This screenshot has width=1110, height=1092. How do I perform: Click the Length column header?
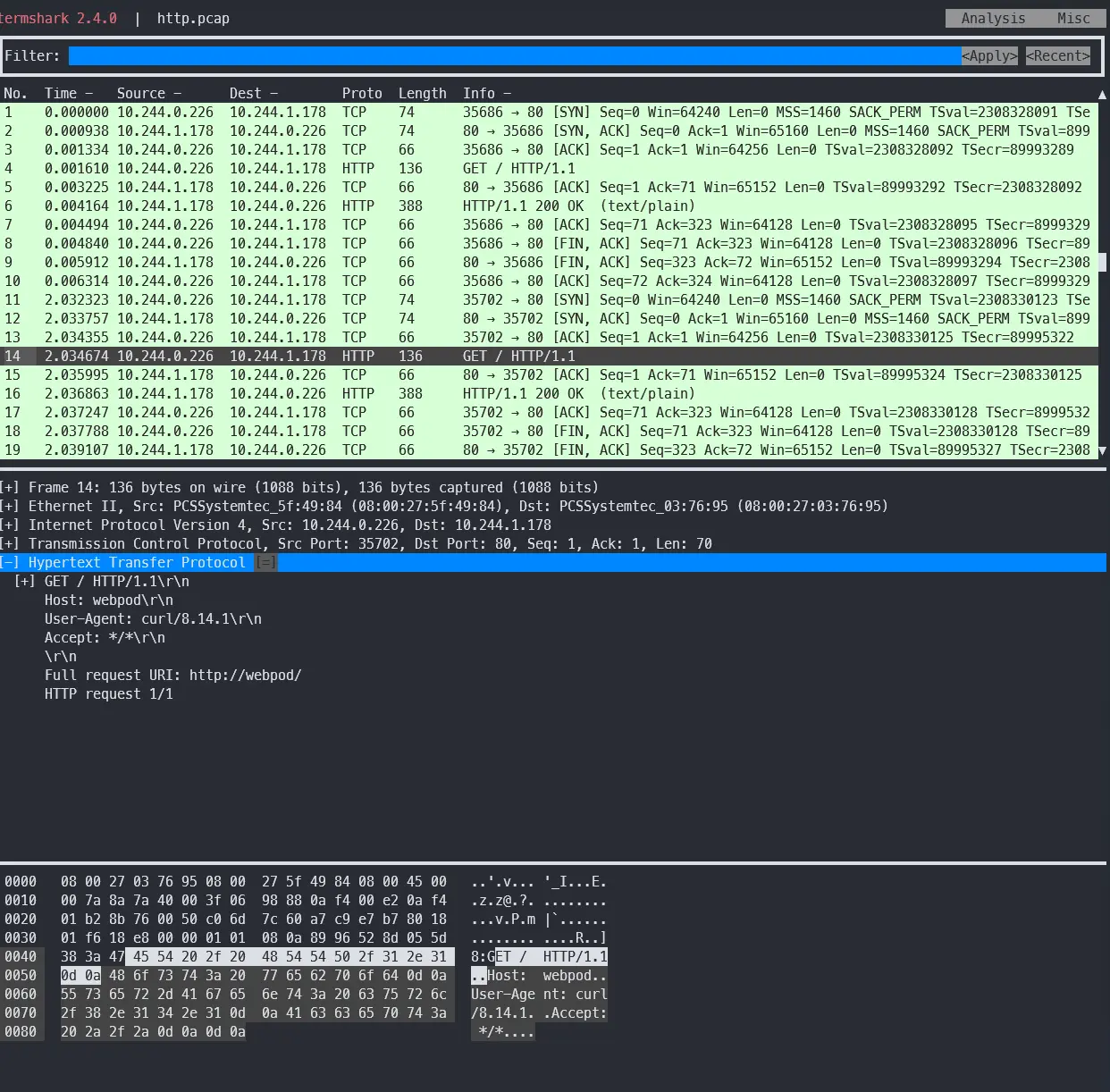pyautogui.click(x=423, y=93)
